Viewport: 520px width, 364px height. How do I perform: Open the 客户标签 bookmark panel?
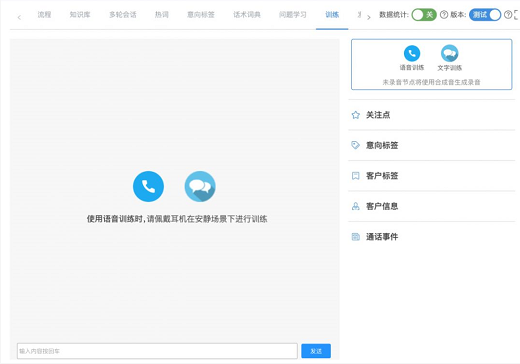(431, 176)
